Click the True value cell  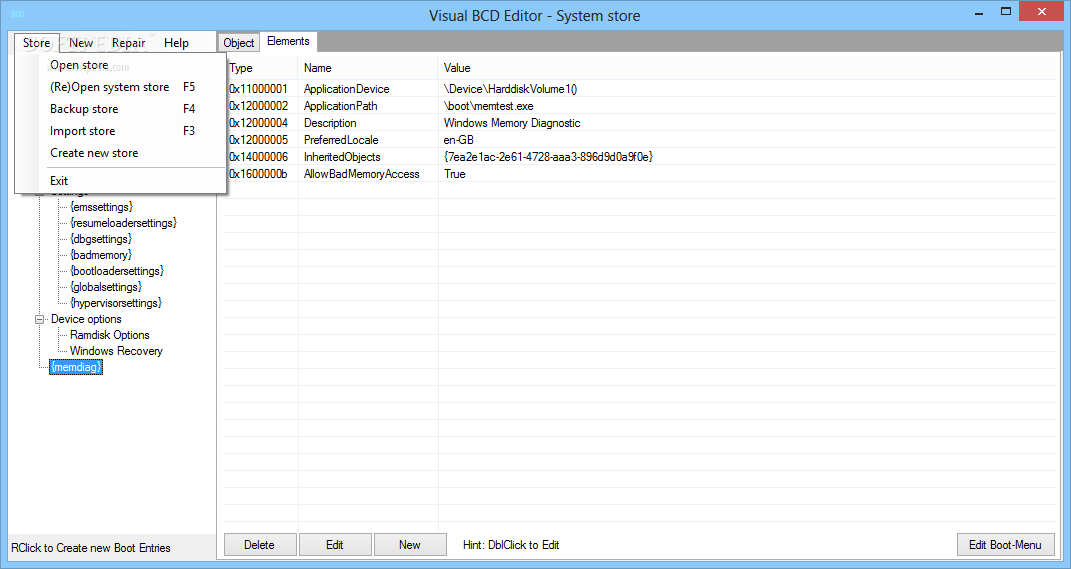click(454, 174)
